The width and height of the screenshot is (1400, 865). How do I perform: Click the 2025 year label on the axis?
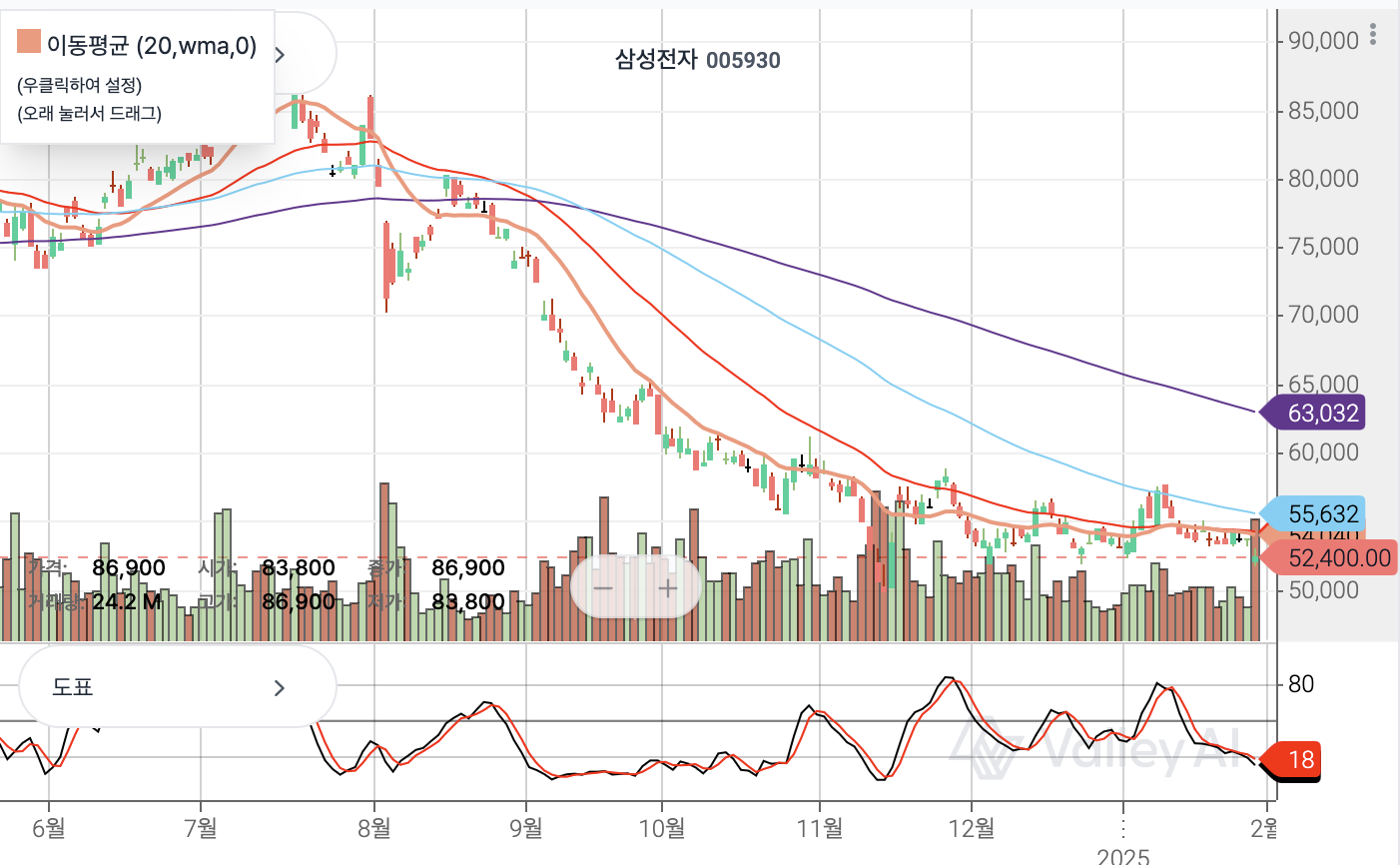[1122, 856]
